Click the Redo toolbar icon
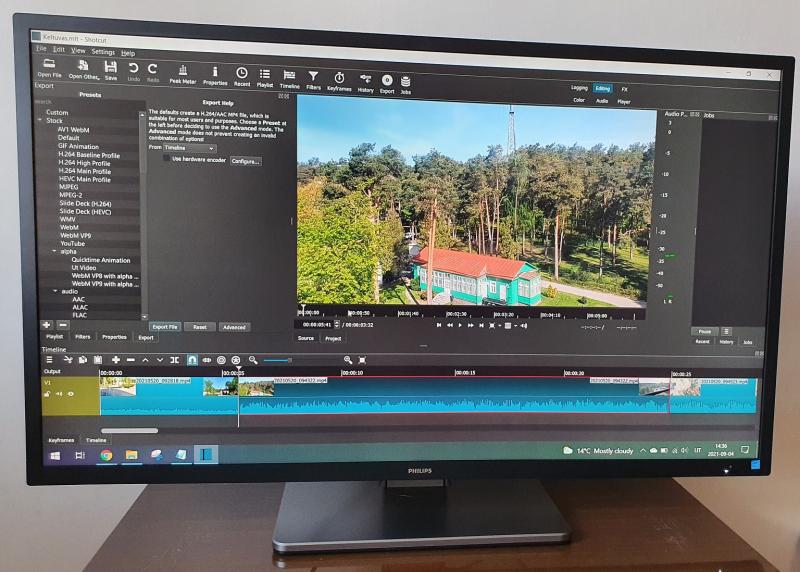This screenshot has width=800, height=572. [153, 73]
